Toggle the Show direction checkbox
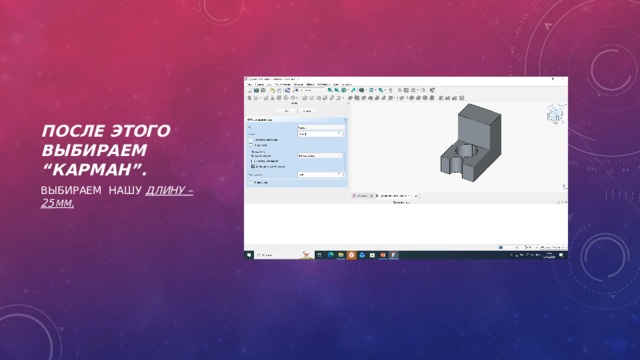 click(253, 161)
